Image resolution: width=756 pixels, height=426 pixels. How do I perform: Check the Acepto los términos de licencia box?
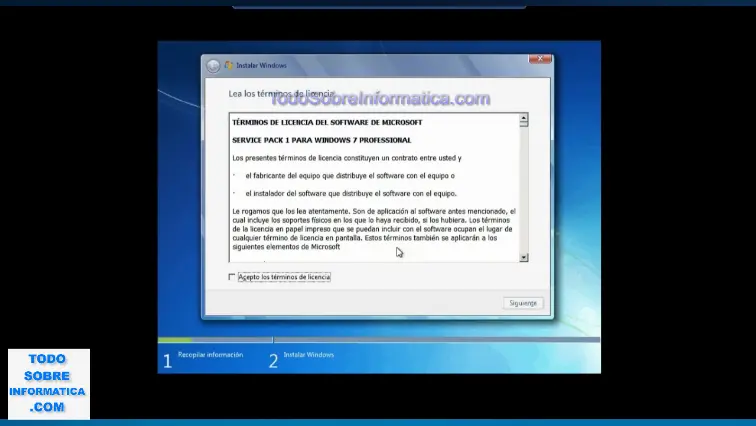point(232,277)
